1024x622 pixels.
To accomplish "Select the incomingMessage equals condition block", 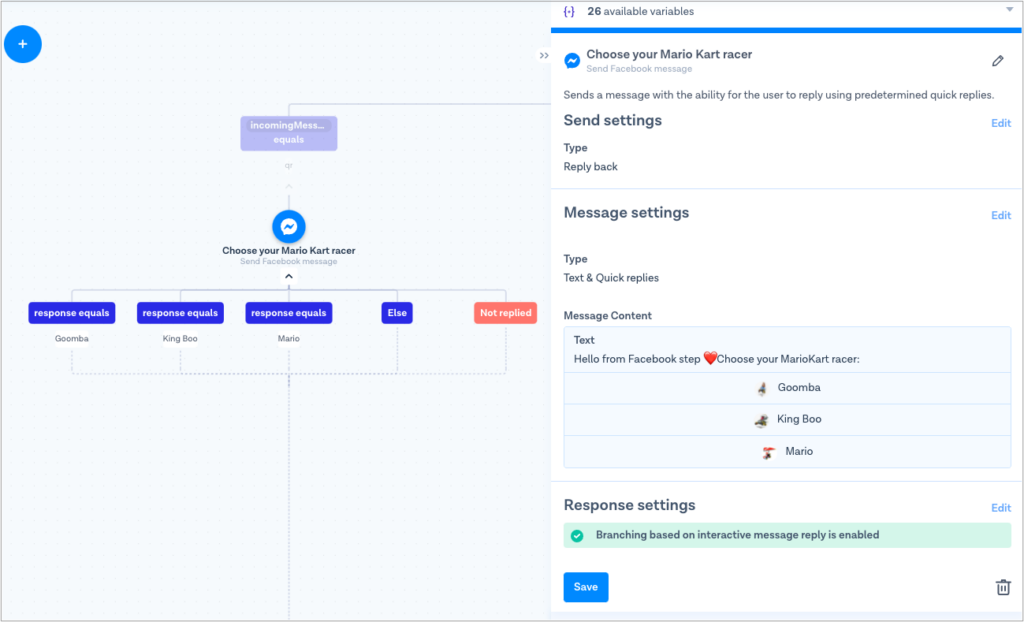I will [288, 132].
